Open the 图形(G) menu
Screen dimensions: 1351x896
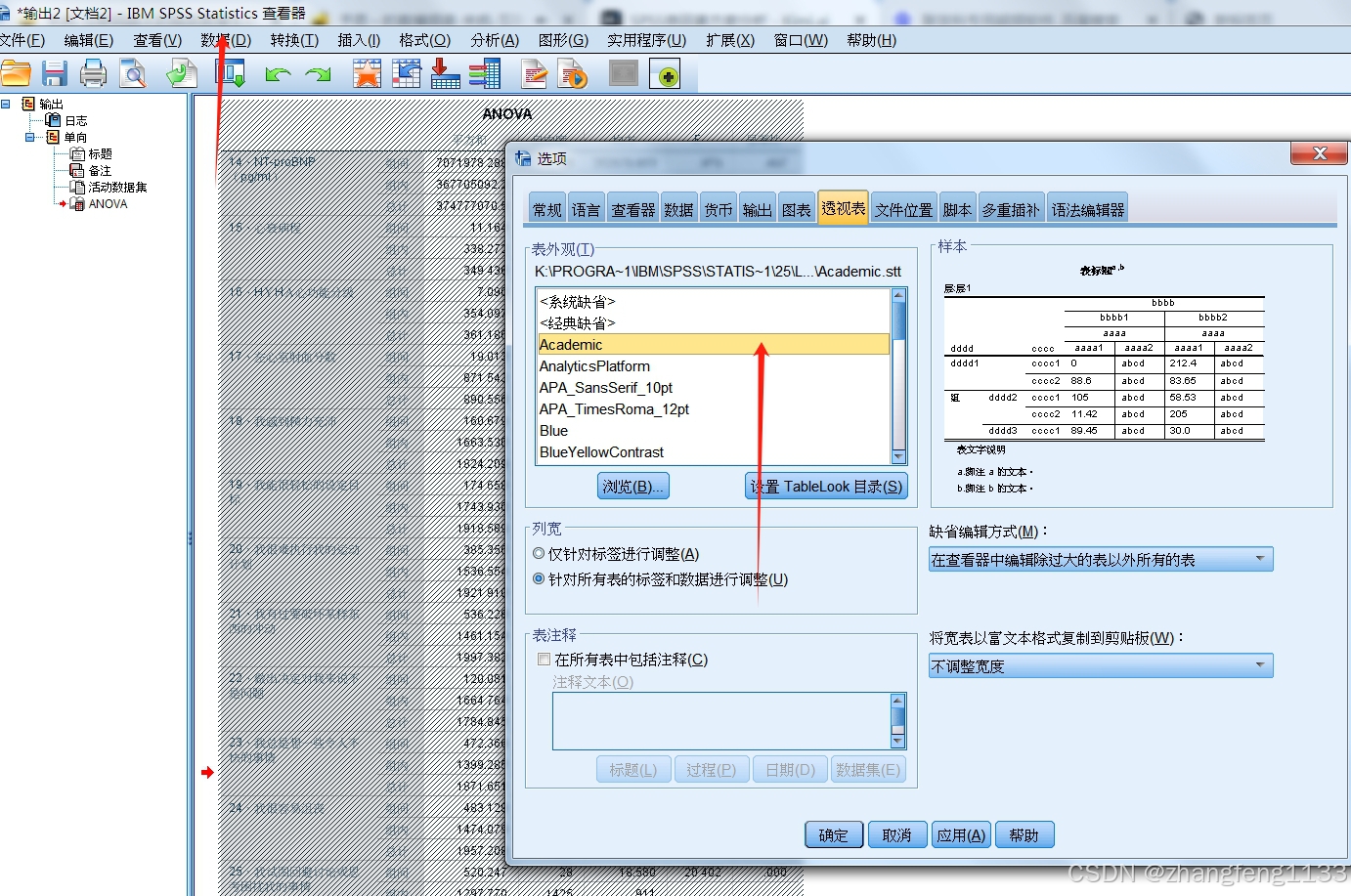point(563,40)
